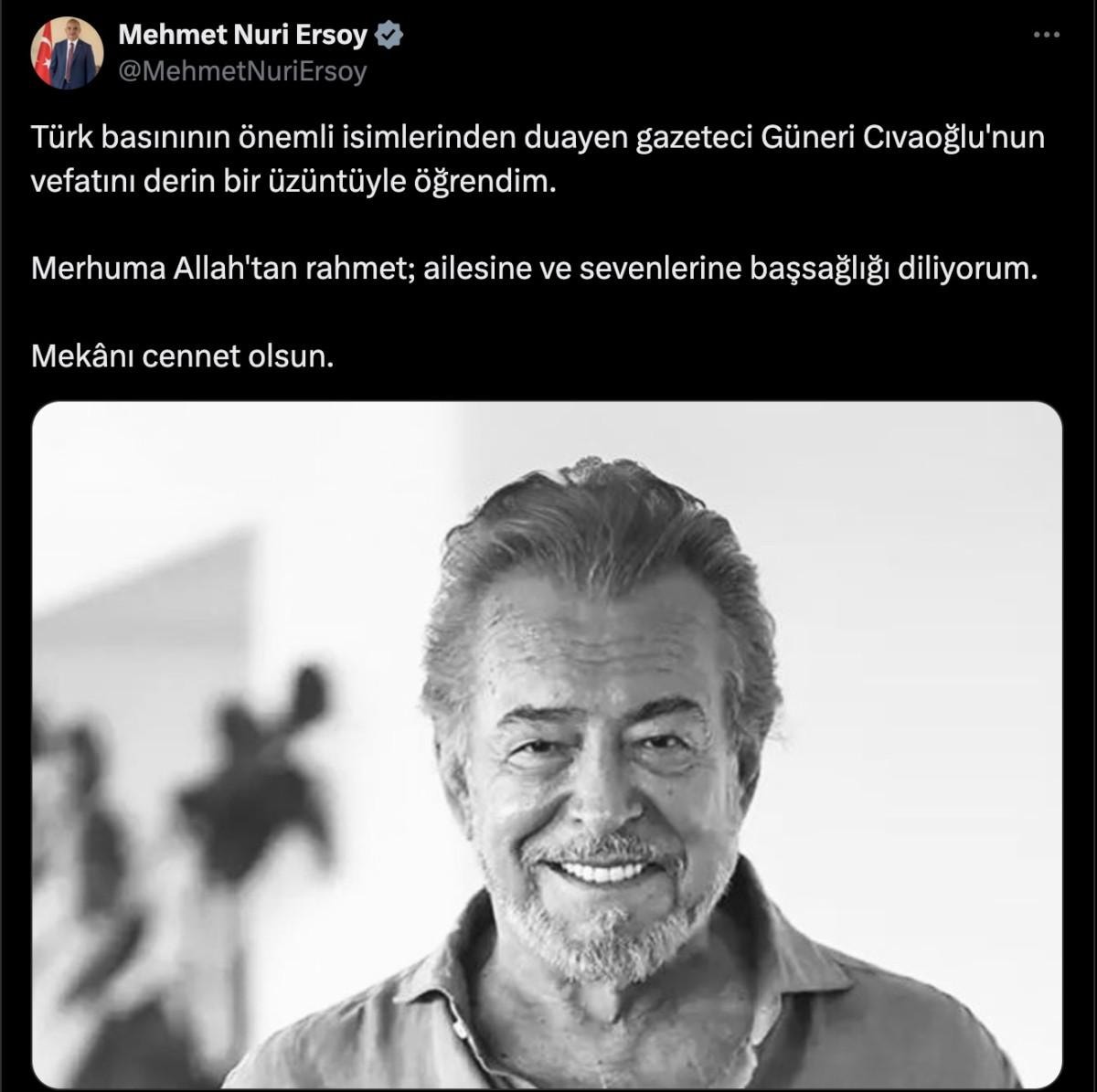Click the blue verified badge icon
The image size is (1097, 1092).
(x=390, y=35)
